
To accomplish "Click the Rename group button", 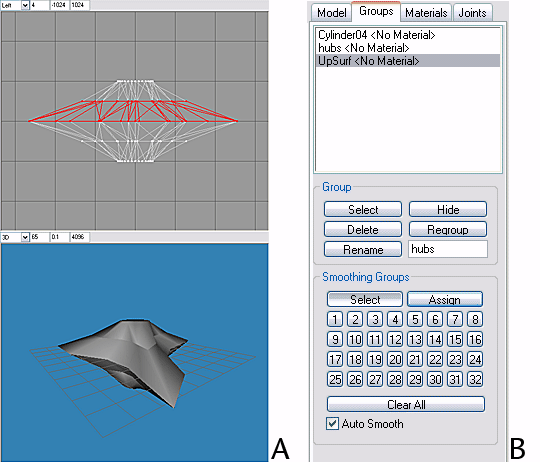I will click(x=363, y=249).
